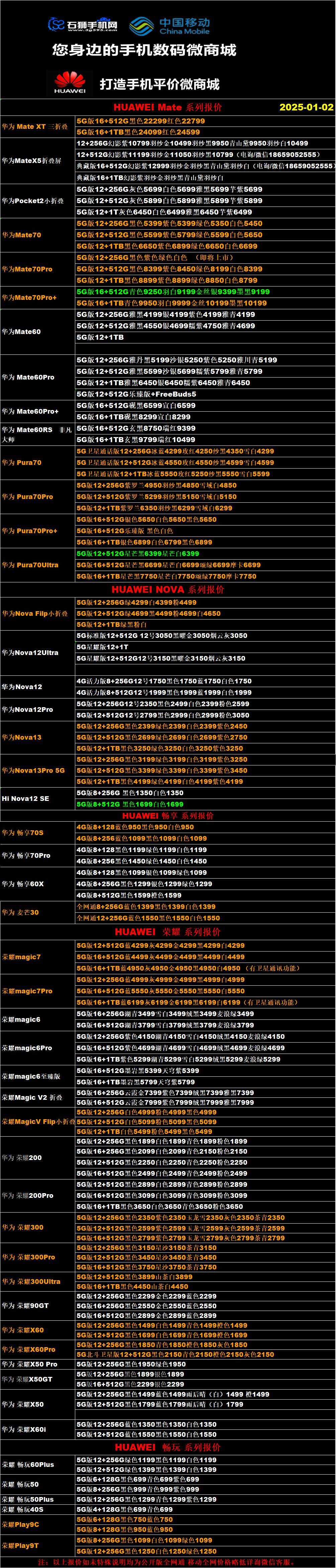Select the 荣耀 畅玩60Plus model cell
Viewport: 336px width, 1568px height.
coord(38,1465)
